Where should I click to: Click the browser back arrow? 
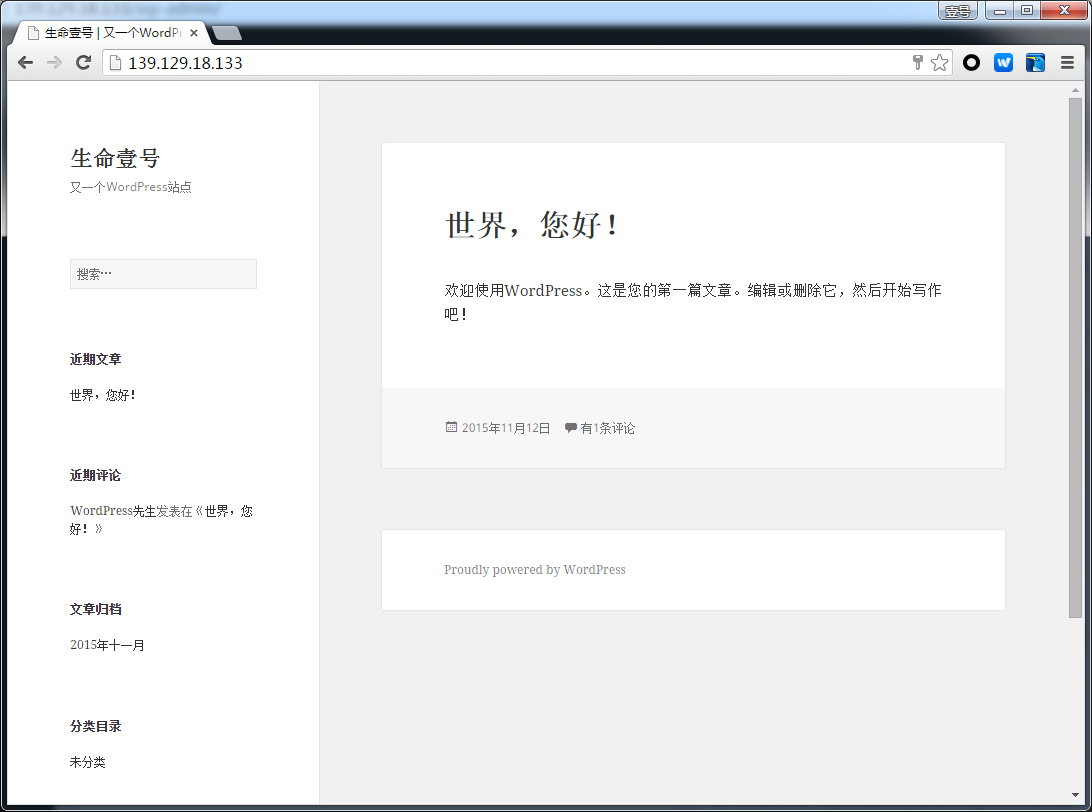click(x=26, y=63)
